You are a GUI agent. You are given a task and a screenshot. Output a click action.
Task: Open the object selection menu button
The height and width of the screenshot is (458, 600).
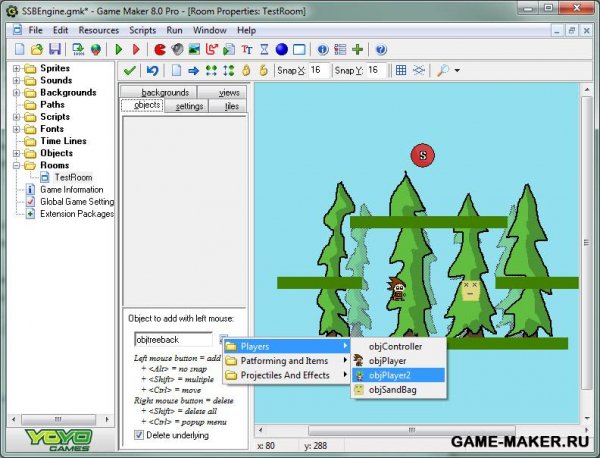pyautogui.click(x=222, y=338)
